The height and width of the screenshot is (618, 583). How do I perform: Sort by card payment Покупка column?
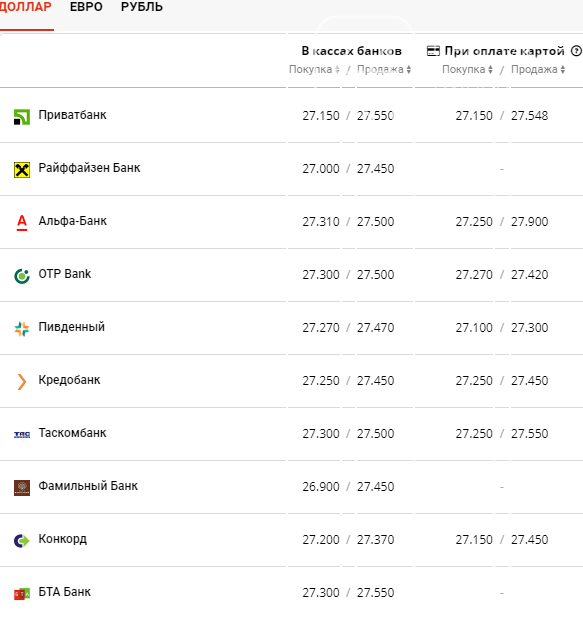(468, 69)
